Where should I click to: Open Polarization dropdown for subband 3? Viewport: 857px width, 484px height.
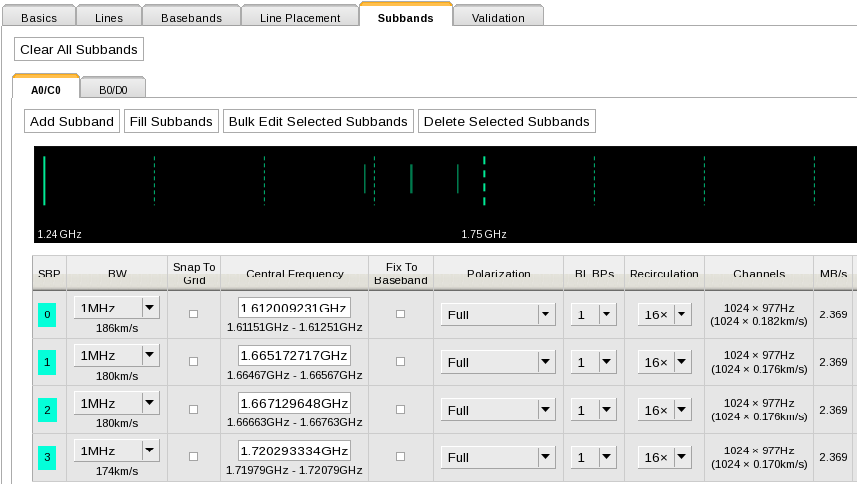pyautogui.click(x=498, y=458)
